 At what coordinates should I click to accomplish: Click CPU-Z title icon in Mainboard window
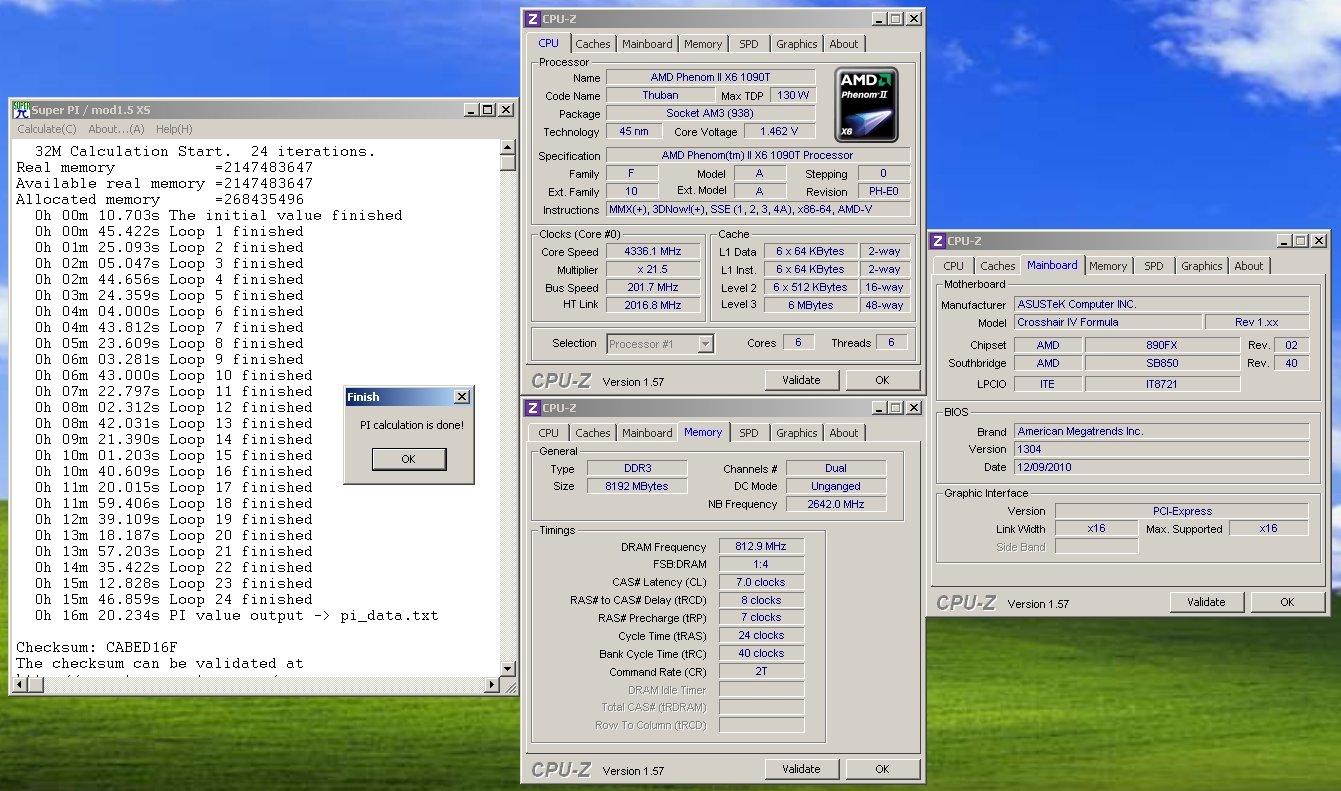(x=938, y=241)
